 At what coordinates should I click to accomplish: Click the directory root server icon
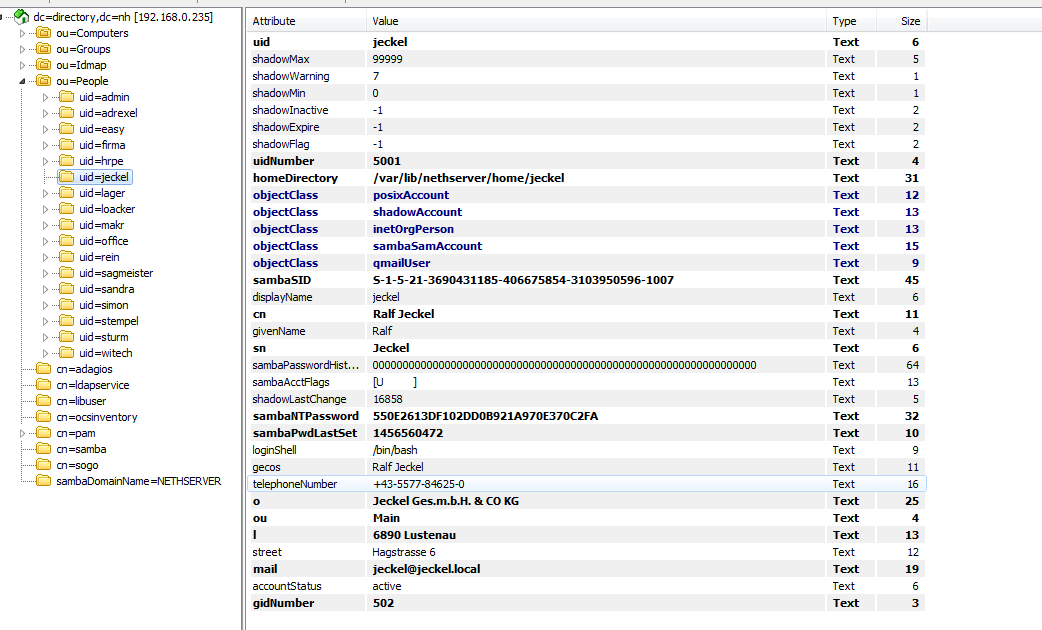(x=22, y=17)
